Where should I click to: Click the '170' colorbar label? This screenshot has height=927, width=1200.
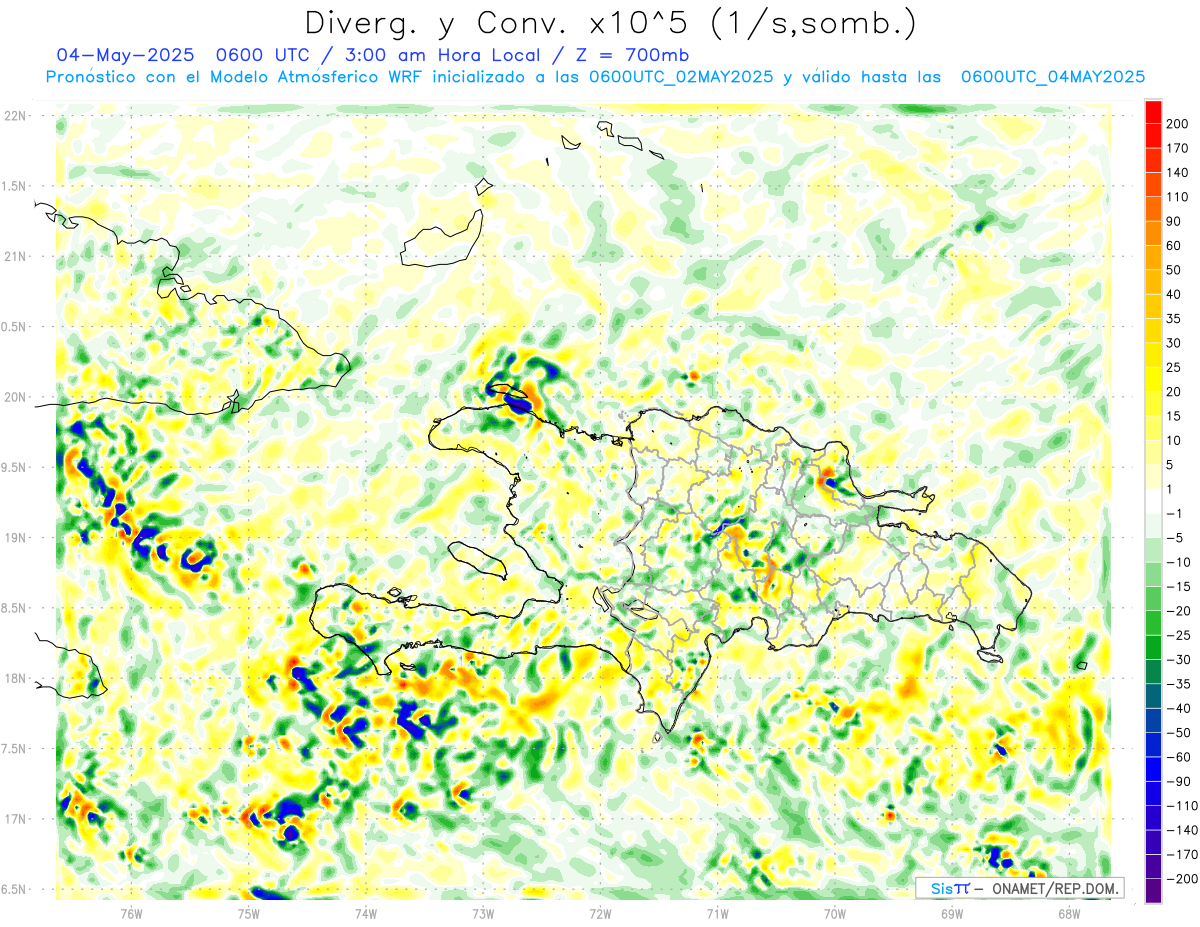tap(1179, 148)
